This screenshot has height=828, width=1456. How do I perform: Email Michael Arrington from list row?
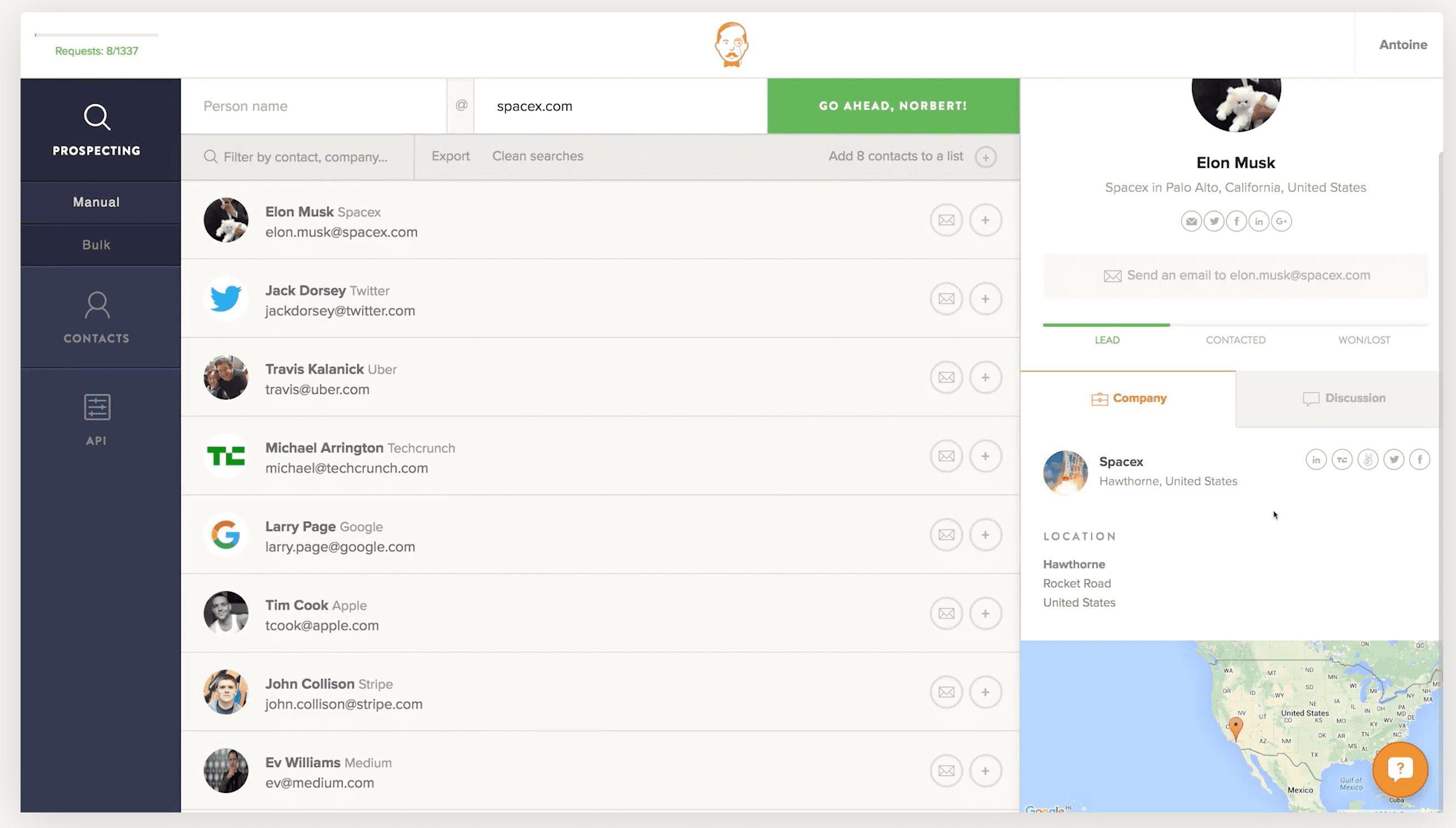946,456
